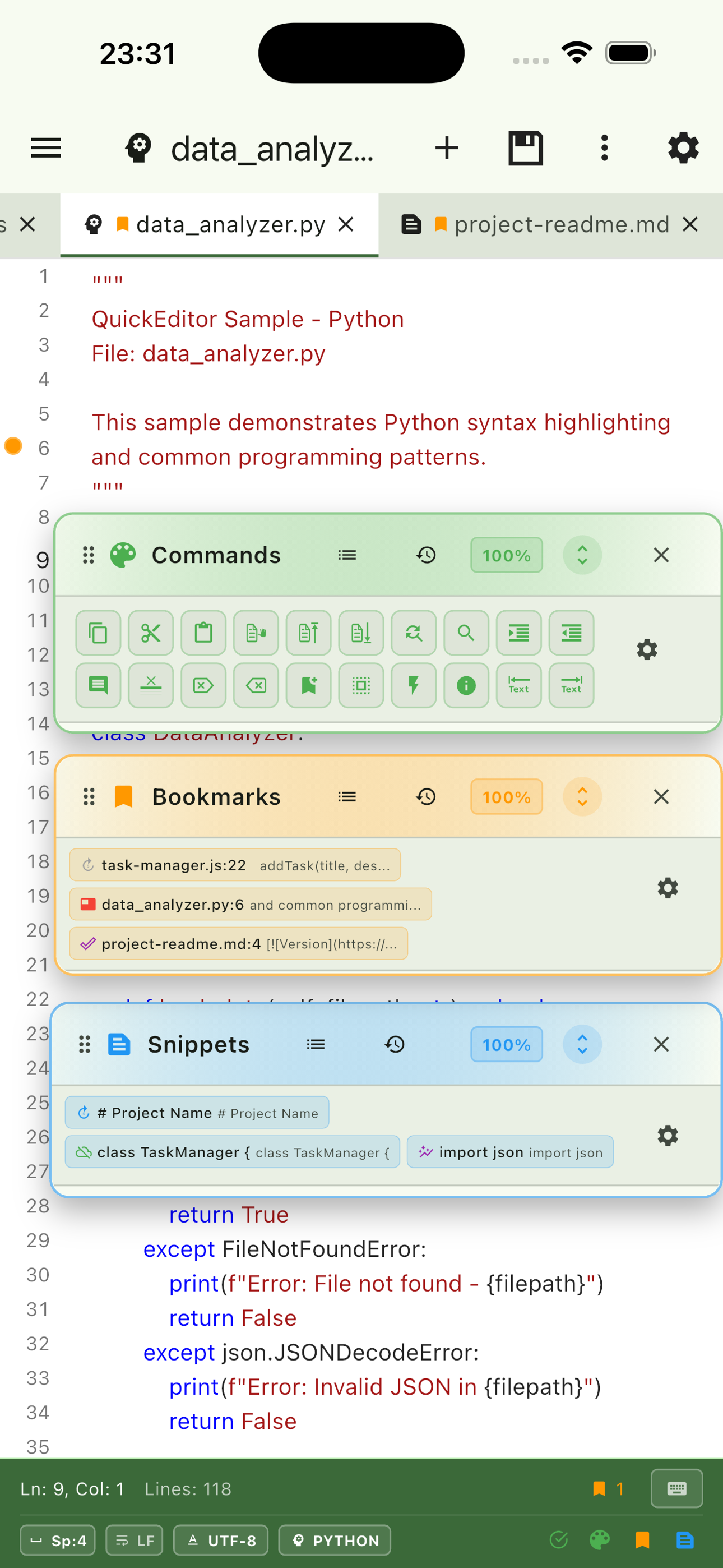Click the clipboard paste command icon
723x1568 pixels.
pos(203,633)
